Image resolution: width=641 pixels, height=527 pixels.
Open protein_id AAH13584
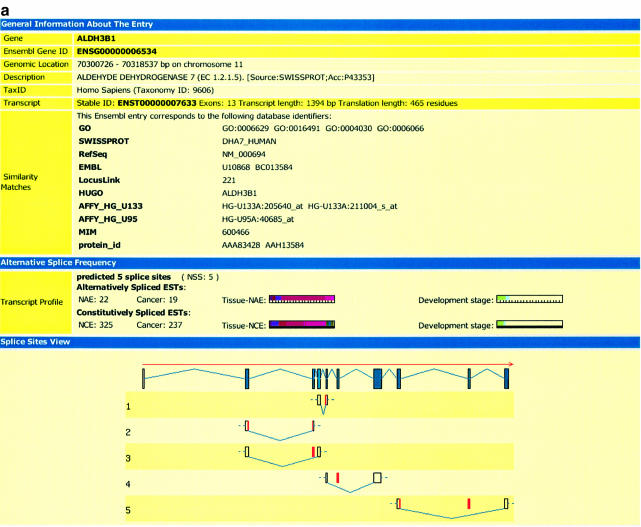(285, 245)
